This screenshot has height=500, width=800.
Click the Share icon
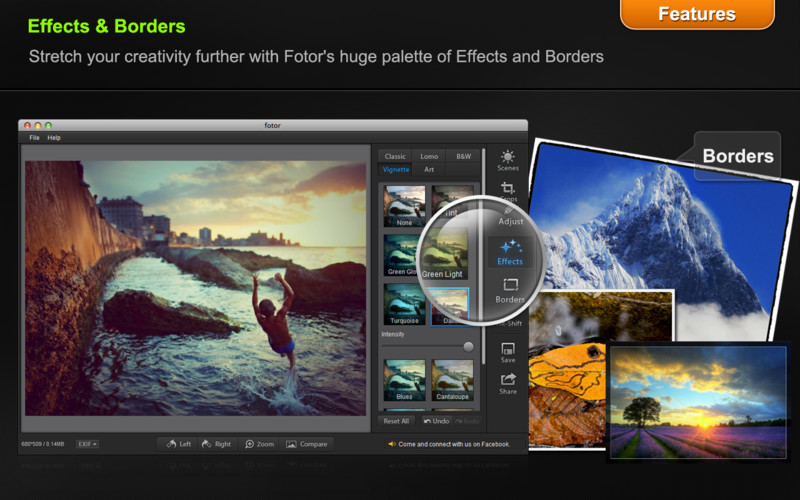(508, 384)
